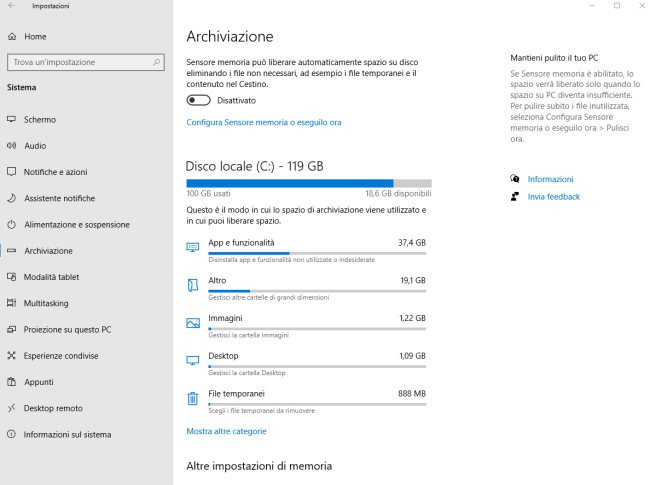This screenshot has height=485, width=650.
Task: Click the Proiezione su questo PC icon
Action: (x=12, y=329)
